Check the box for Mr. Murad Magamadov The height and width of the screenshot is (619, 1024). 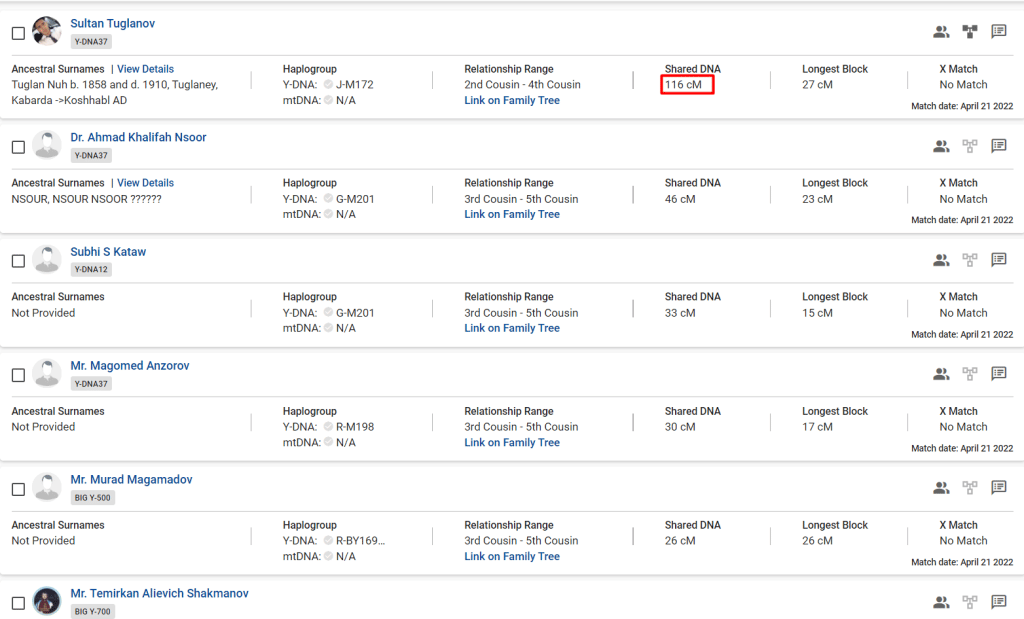coord(18,489)
